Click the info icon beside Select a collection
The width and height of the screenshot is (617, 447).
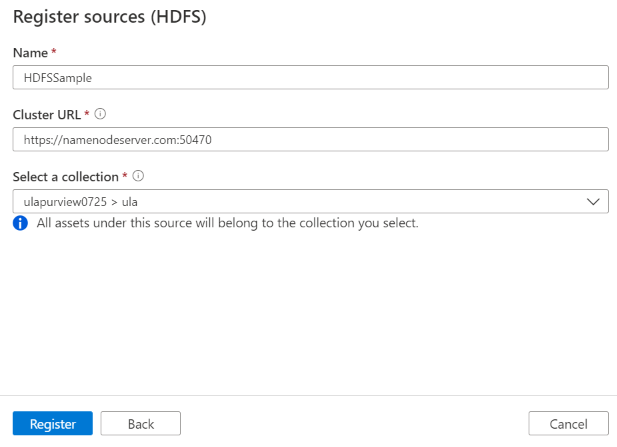(138, 176)
